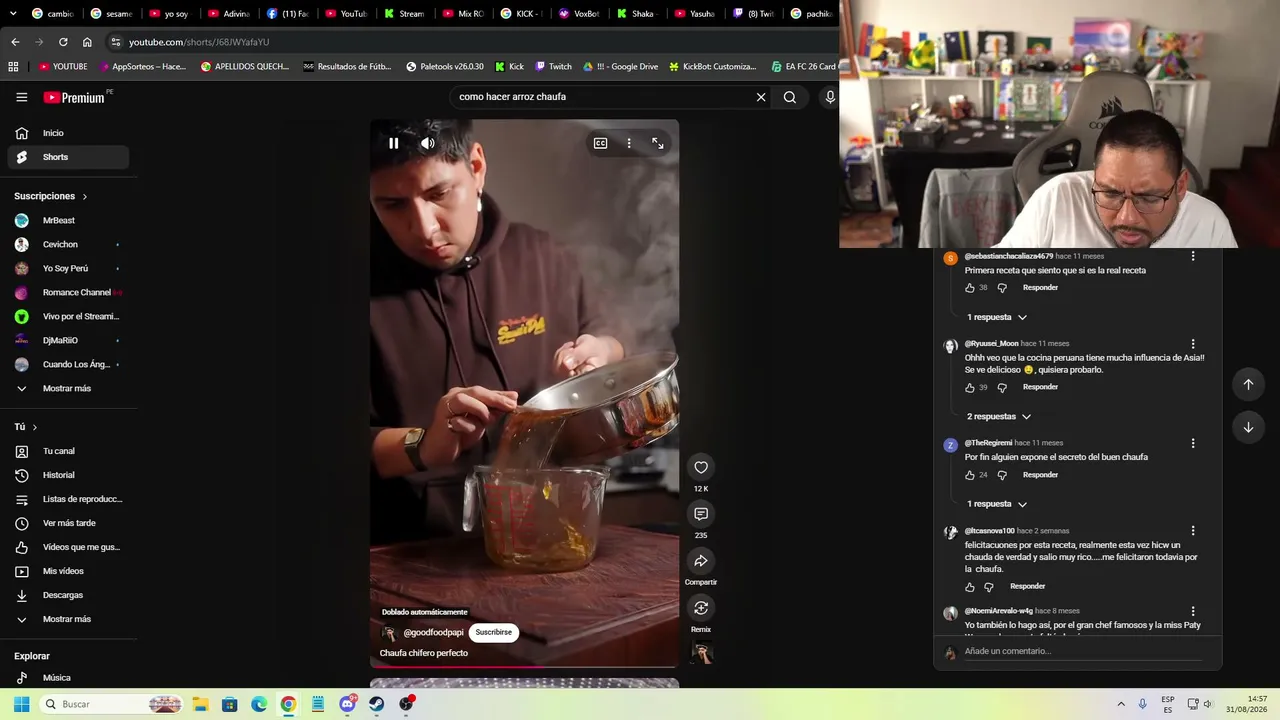This screenshot has width=1280, height=720.
Task: Open Chrome's tab search dropdown arrow
Action: (x=11, y=14)
